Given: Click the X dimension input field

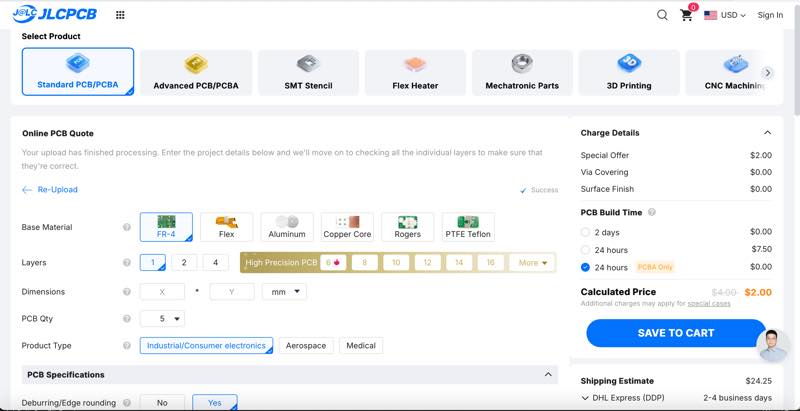Looking at the screenshot, I should click(162, 292).
